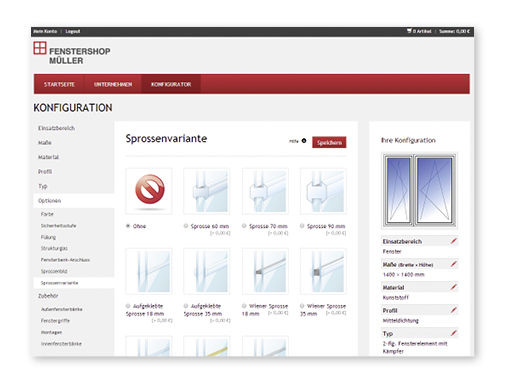
Task: Open the shopping cart icon
Action: [x=409, y=31]
